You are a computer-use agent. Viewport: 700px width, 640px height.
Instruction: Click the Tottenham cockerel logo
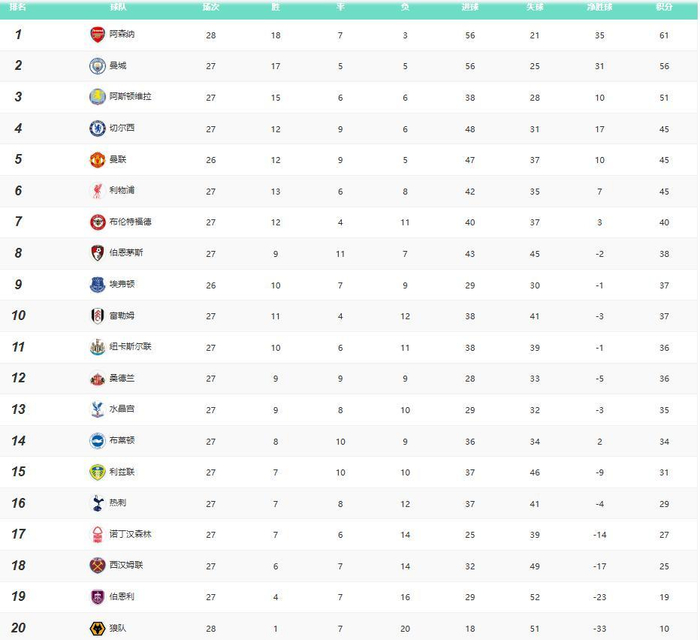97,503
